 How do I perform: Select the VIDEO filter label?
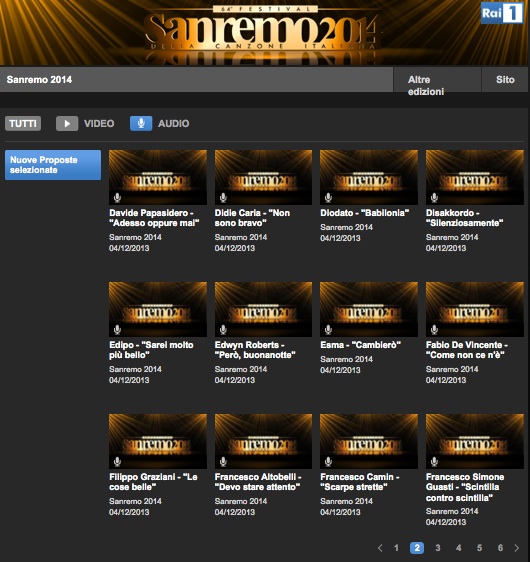[x=99, y=124]
